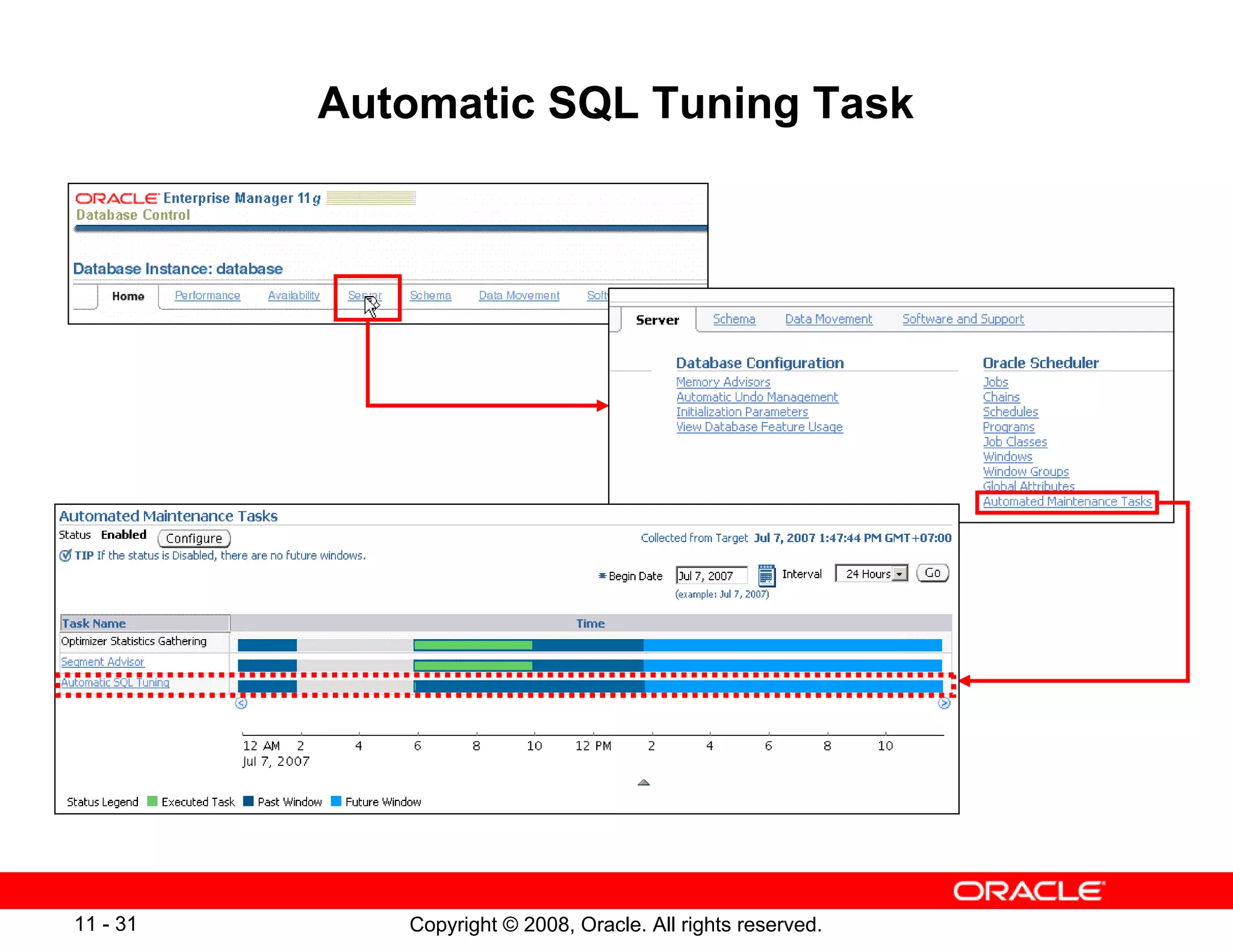The image size is (1233, 952).
Task: Open Data Movement tab in Database Instance
Action: click(519, 295)
